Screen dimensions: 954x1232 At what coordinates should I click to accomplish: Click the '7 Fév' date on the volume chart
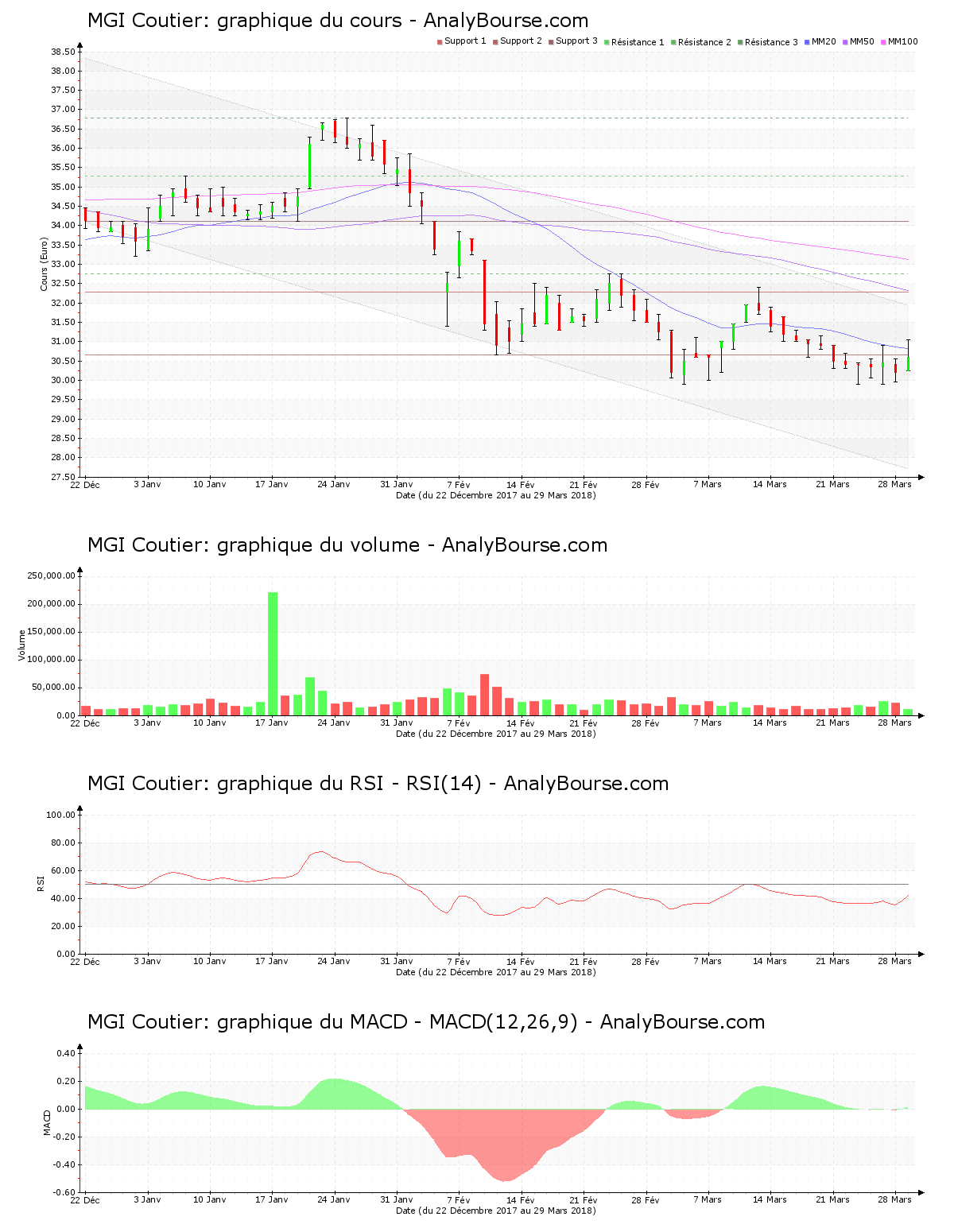coord(459,723)
